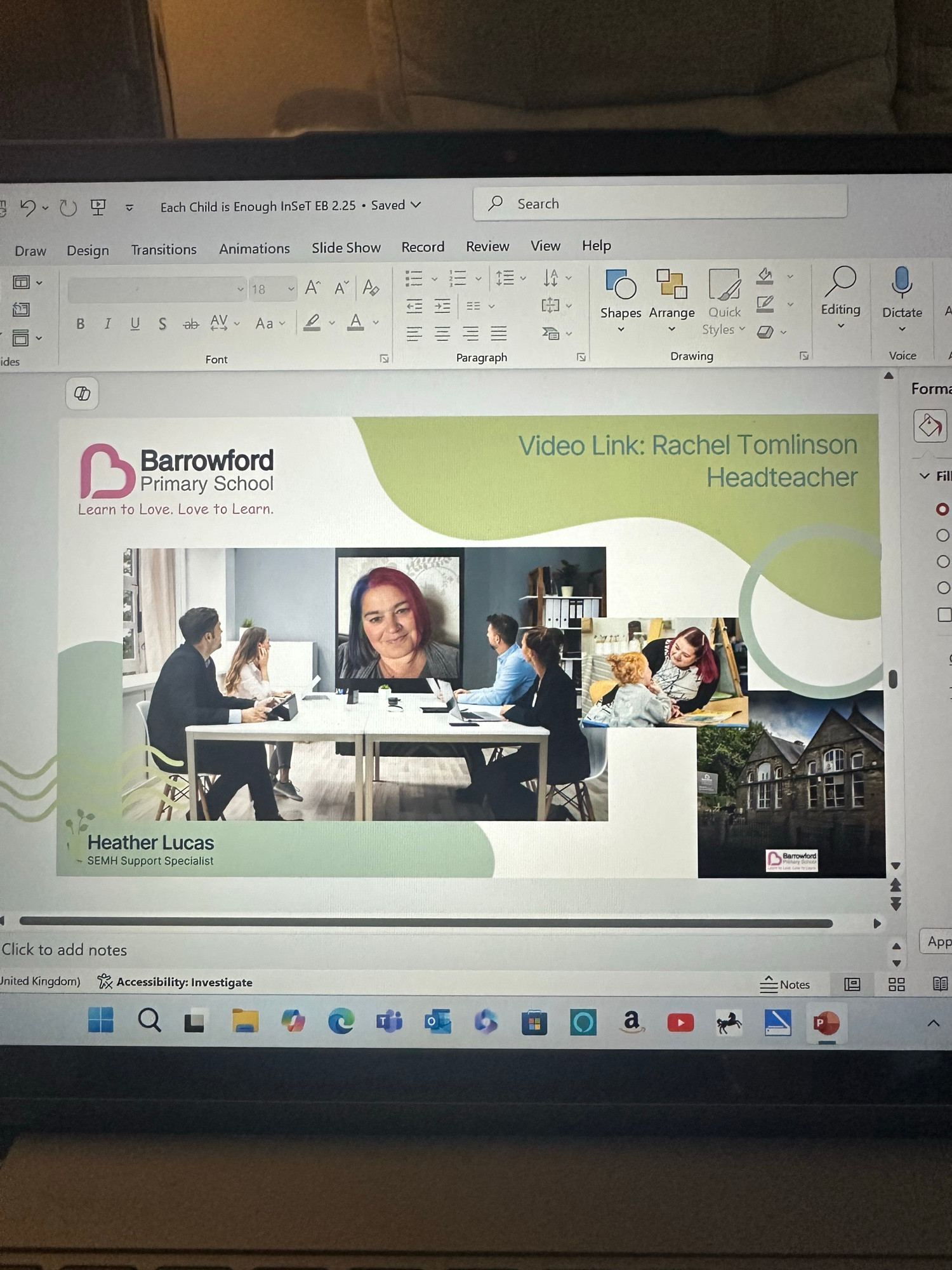Viewport: 952px width, 1270px height.
Task: Switch to the Transitions tab
Action: (x=164, y=250)
